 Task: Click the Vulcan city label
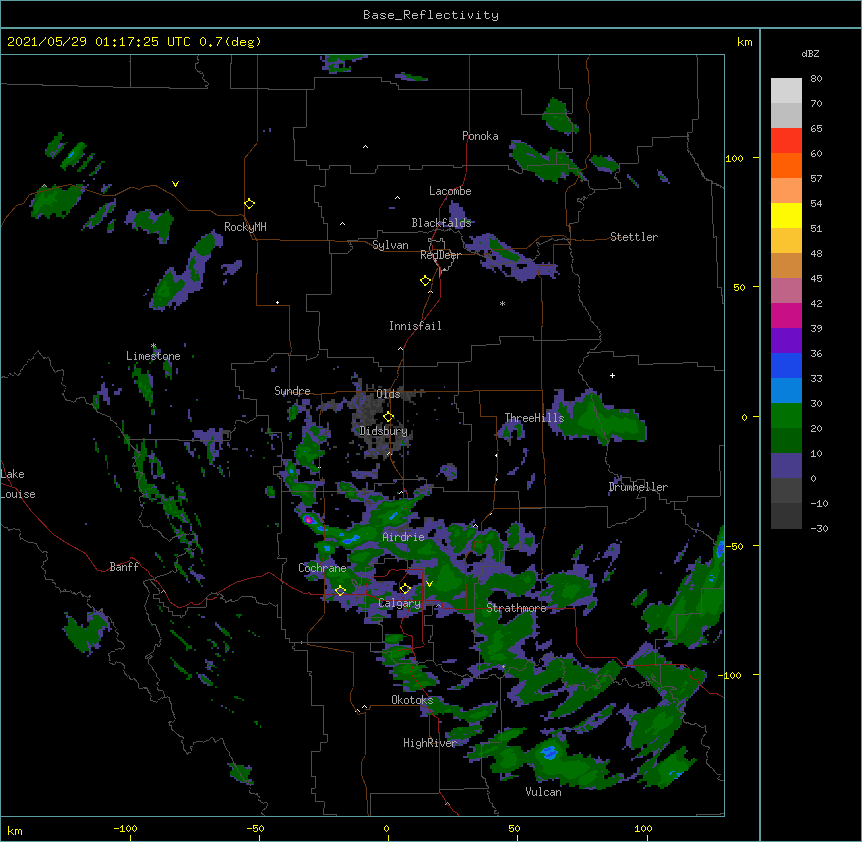click(x=543, y=792)
